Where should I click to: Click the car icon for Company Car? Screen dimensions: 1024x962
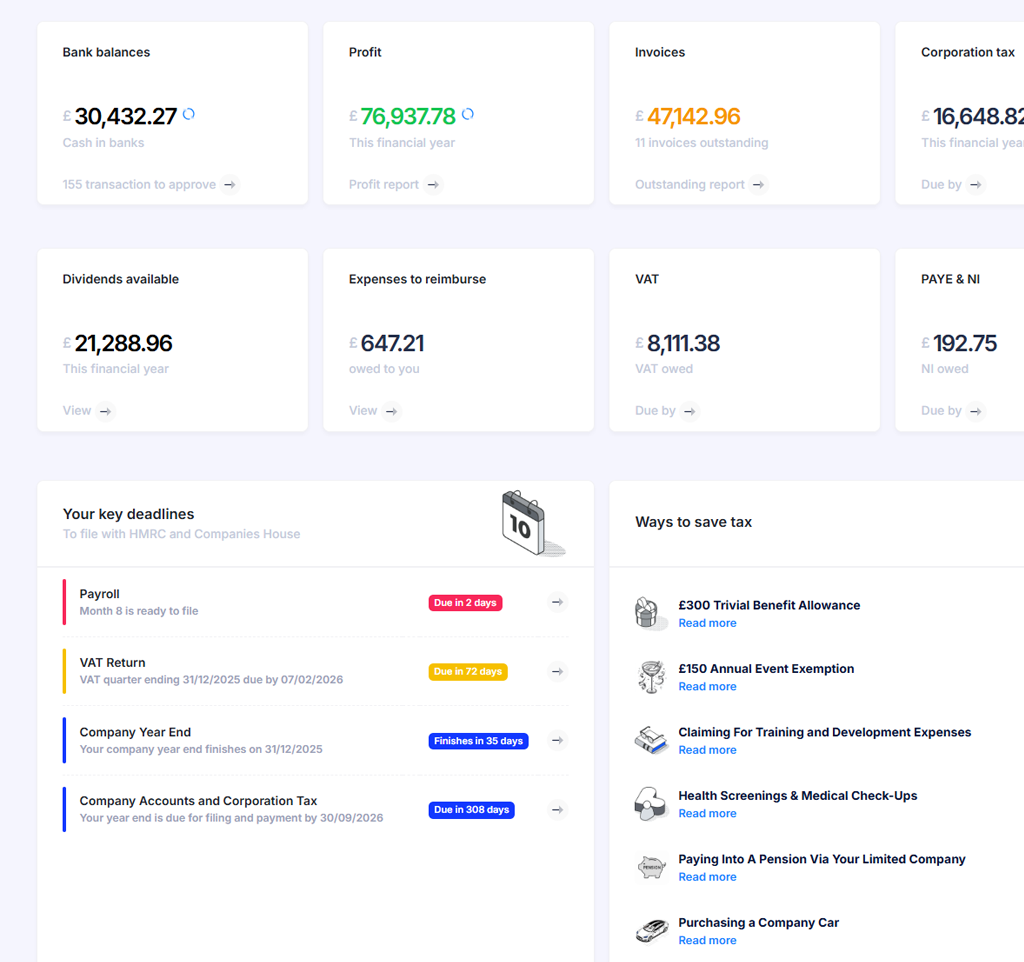pyautogui.click(x=651, y=931)
